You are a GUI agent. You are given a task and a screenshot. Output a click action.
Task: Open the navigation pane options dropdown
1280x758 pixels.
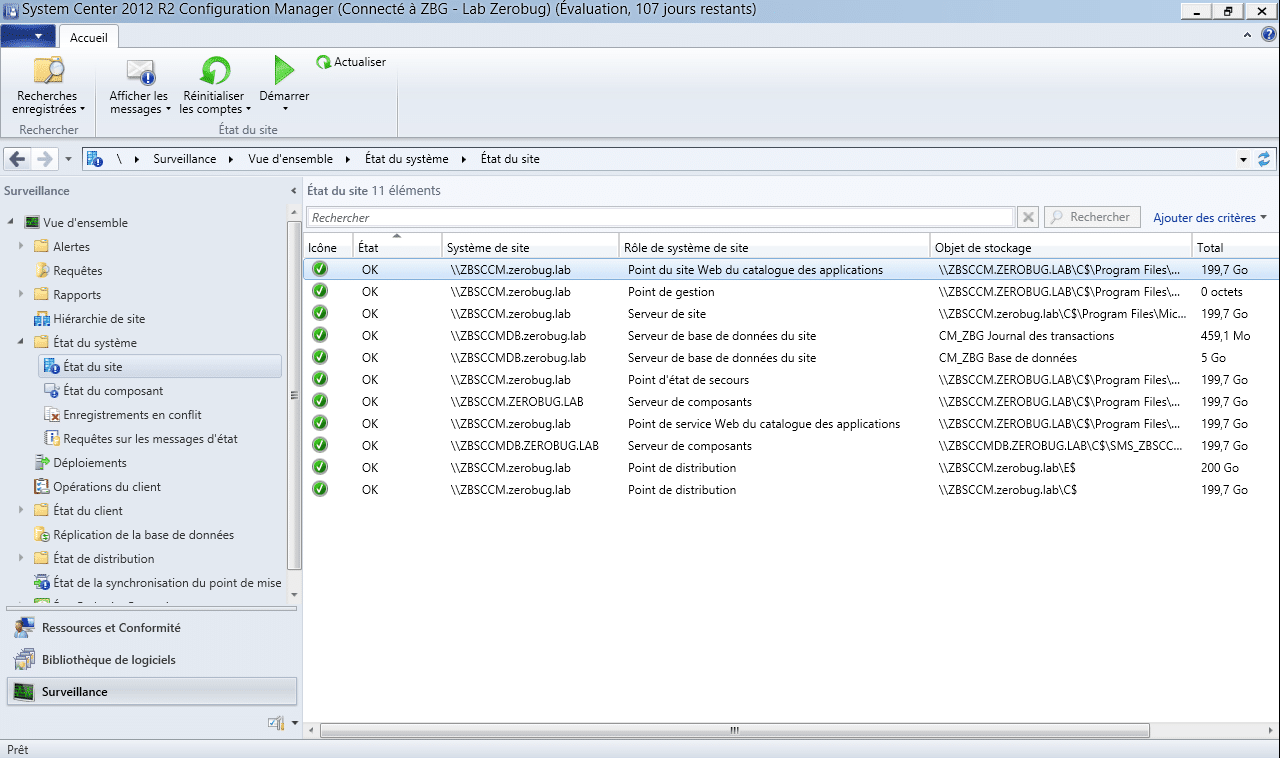click(x=294, y=723)
